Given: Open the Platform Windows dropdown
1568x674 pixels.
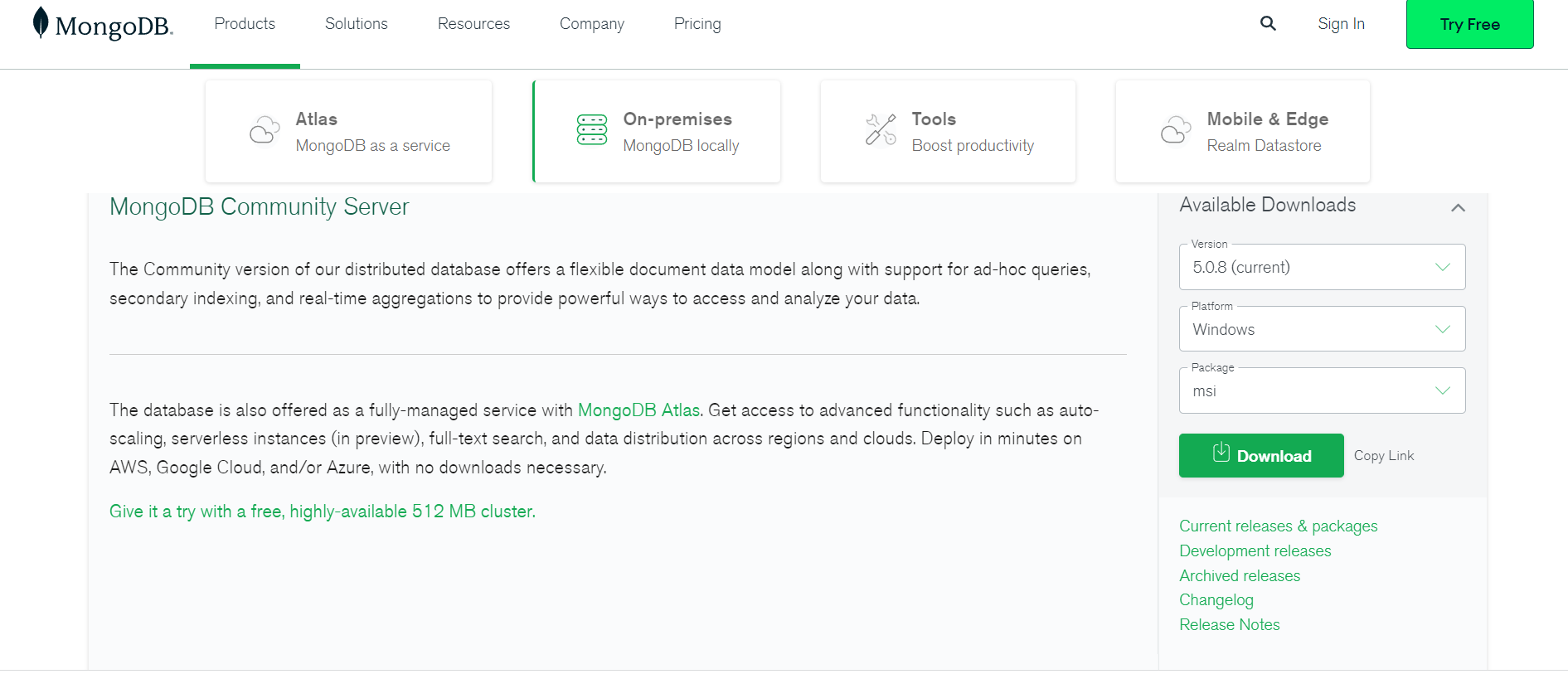Looking at the screenshot, I should tap(1322, 329).
